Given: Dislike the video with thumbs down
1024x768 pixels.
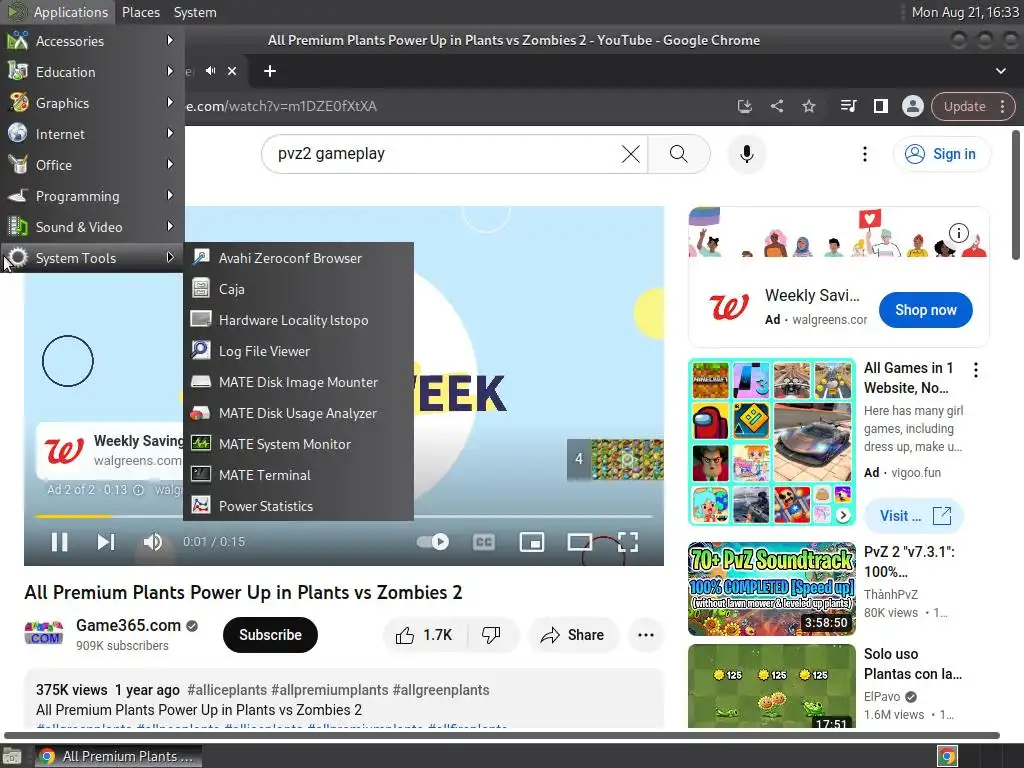Looking at the screenshot, I should click(492, 635).
